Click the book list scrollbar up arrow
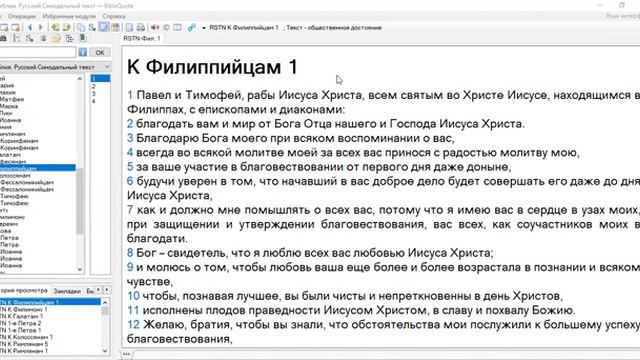 coord(80,78)
